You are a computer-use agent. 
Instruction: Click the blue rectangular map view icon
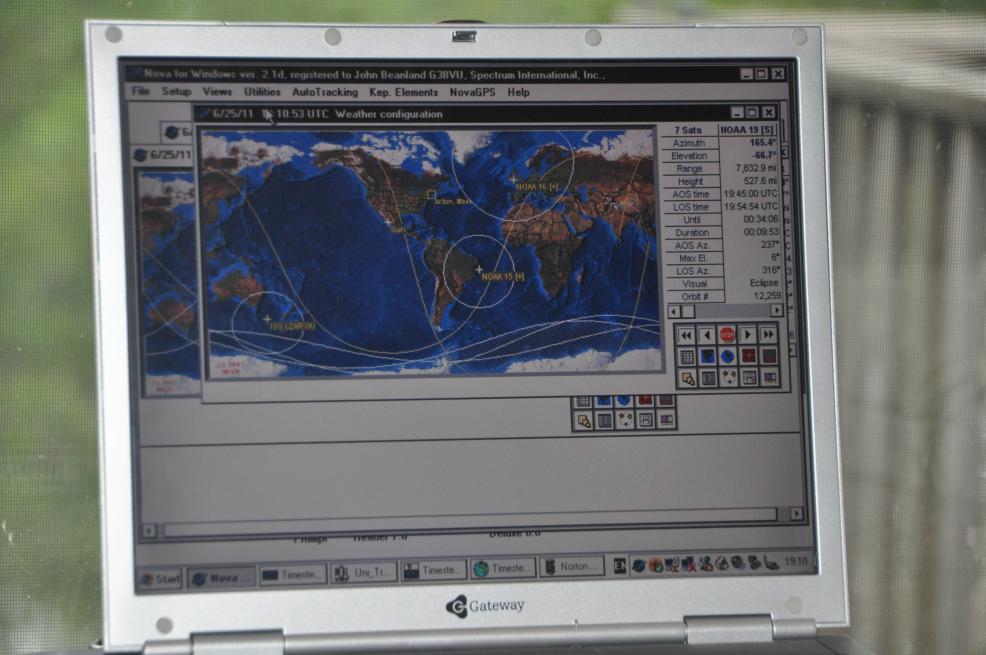[x=707, y=357]
